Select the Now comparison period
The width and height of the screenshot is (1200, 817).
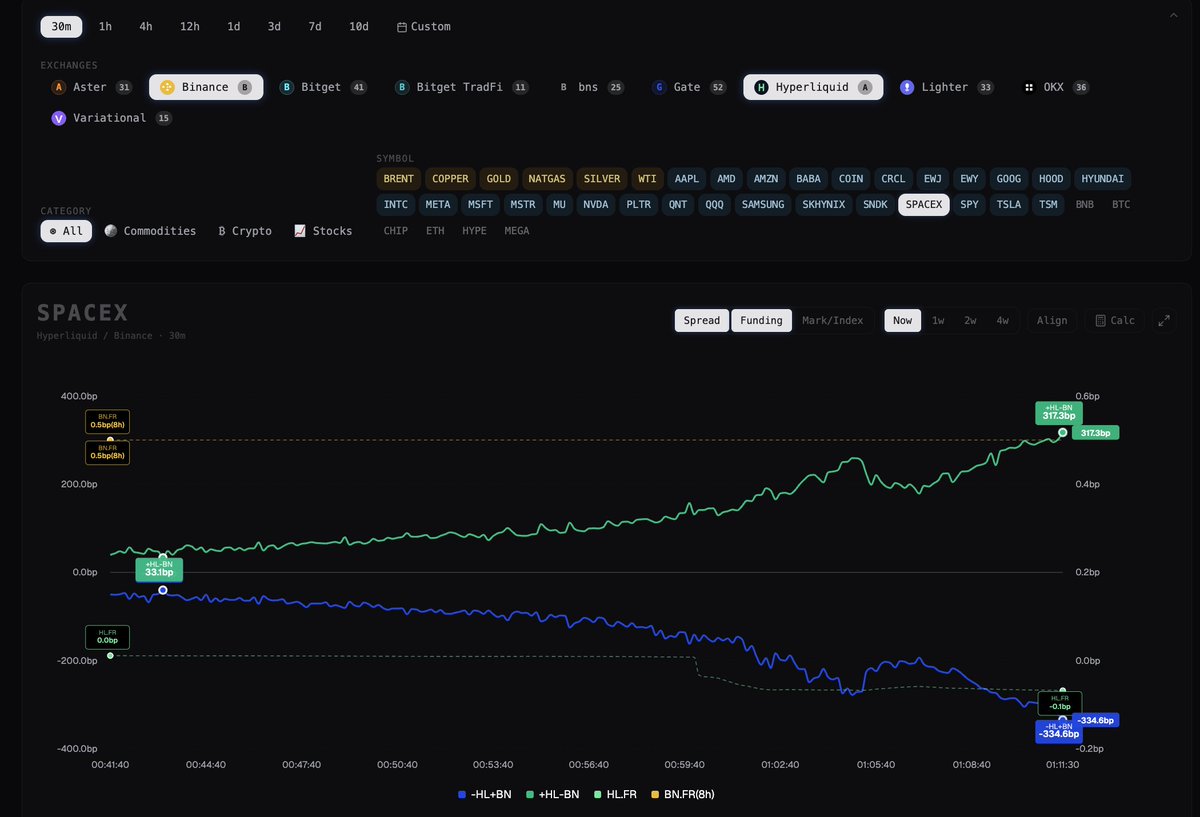coord(903,320)
